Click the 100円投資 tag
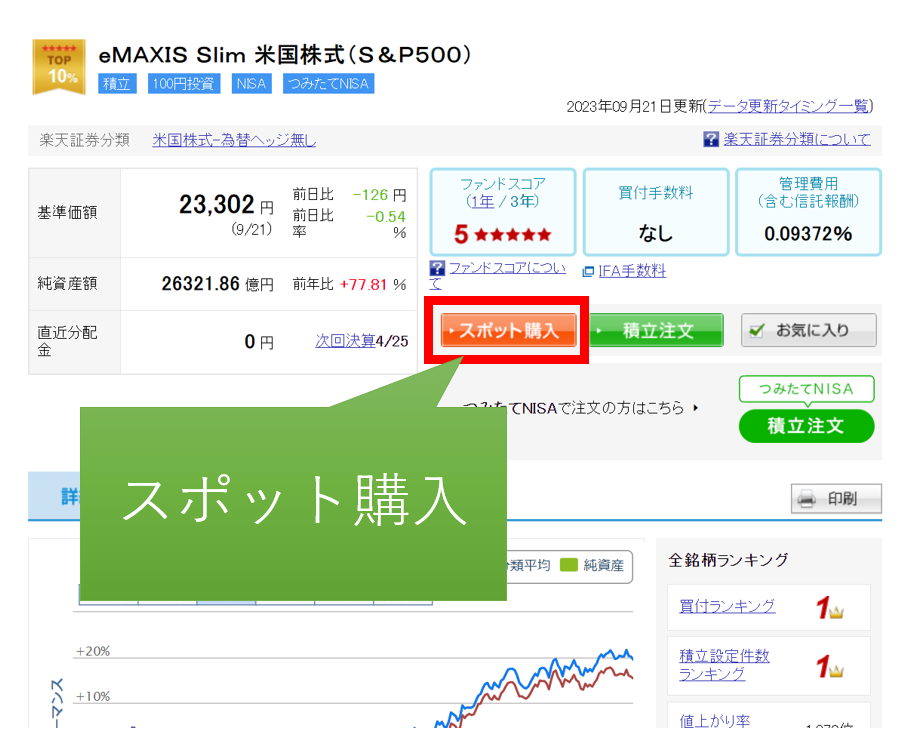 (184, 84)
